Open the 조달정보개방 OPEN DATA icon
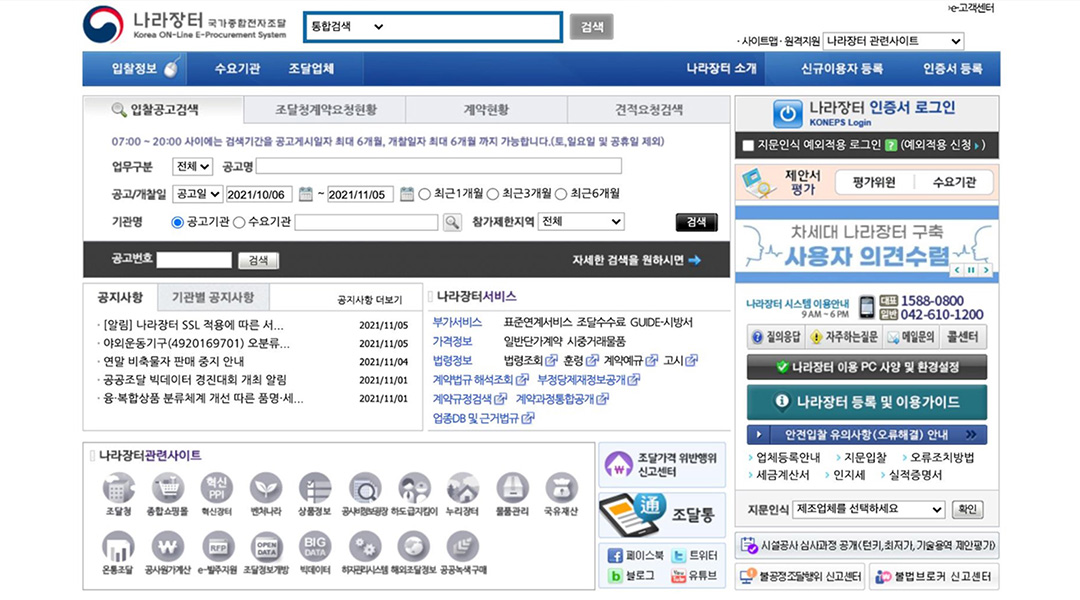The height and width of the screenshot is (600, 1080). (x=266, y=547)
